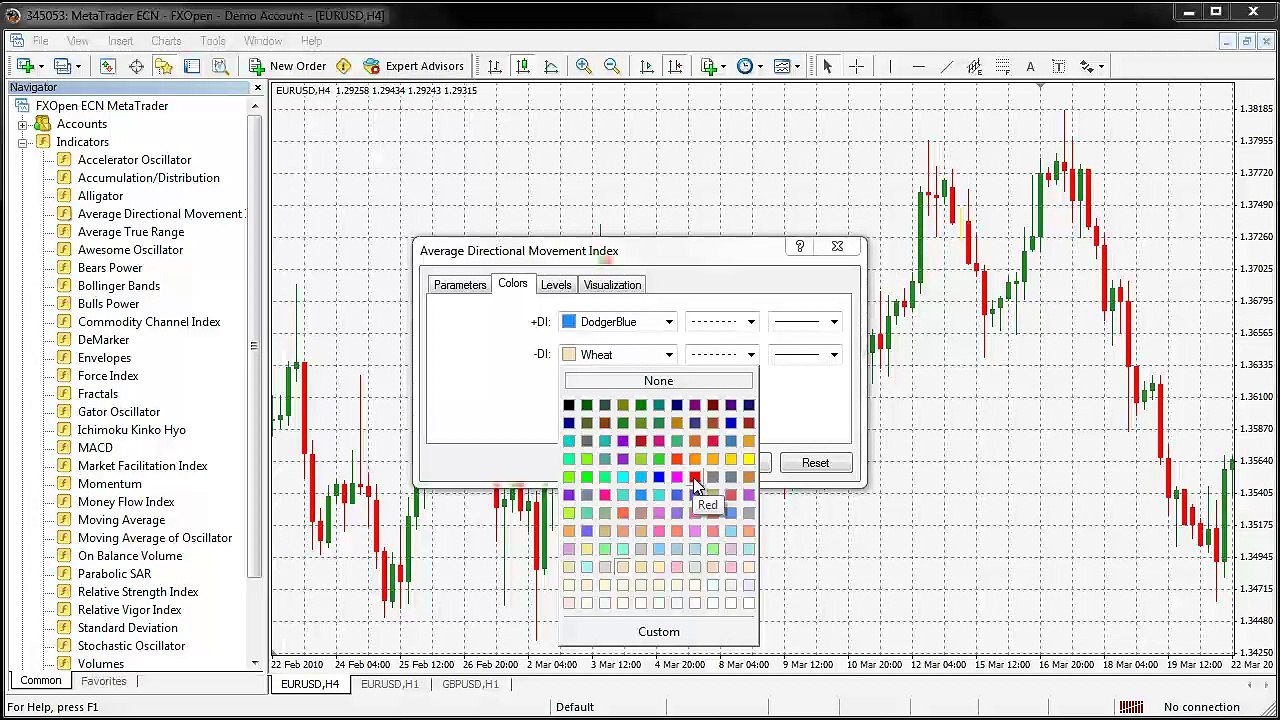Click the Reset button
Screen dimensions: 1280x720
815,463
